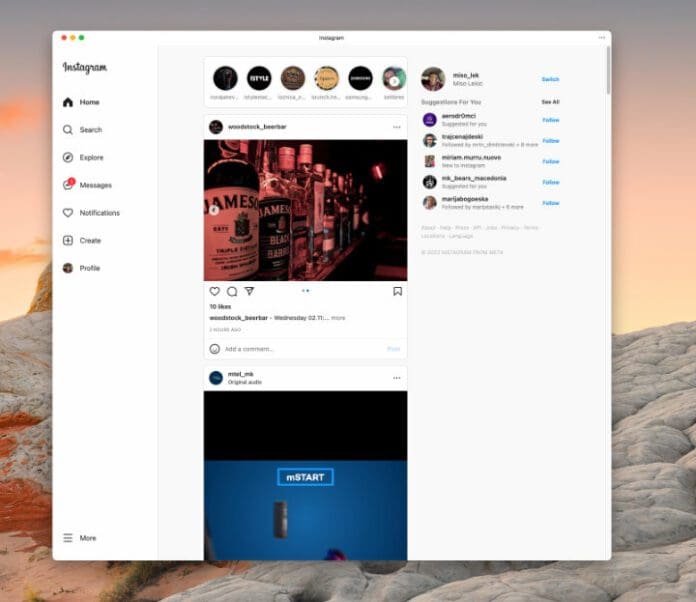Click the emoji icon in comment field

click(x=215, y=349)
